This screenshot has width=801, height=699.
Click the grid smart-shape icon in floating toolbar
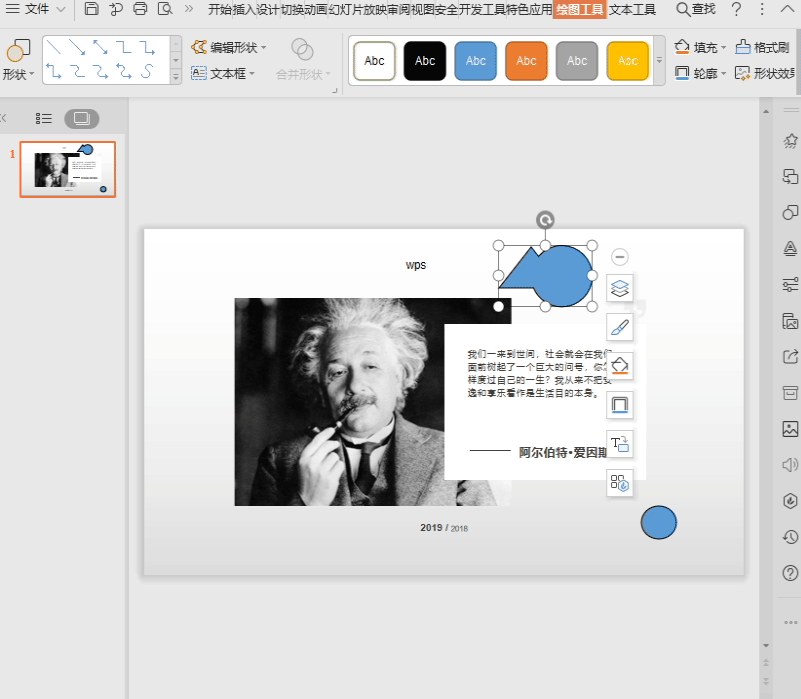click(620, 482)
